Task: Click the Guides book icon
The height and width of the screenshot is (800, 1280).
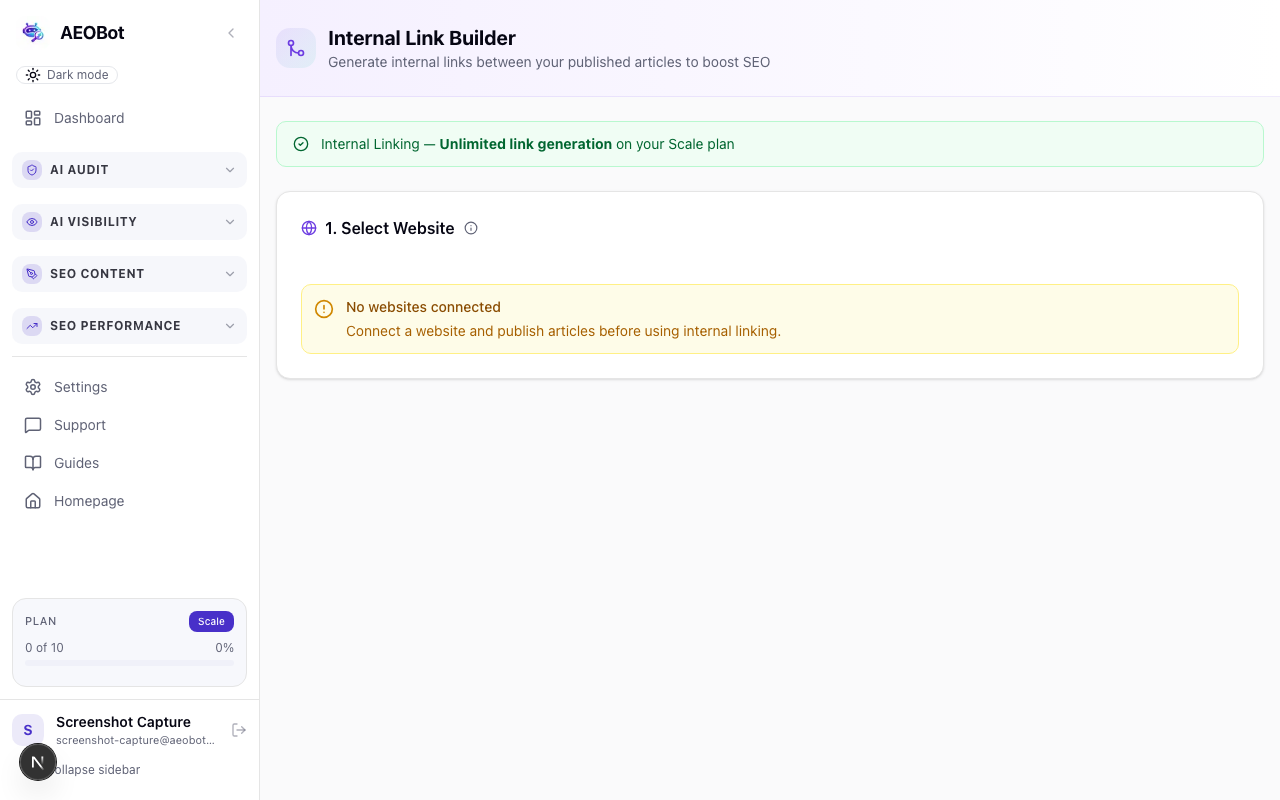Action: 33,463
